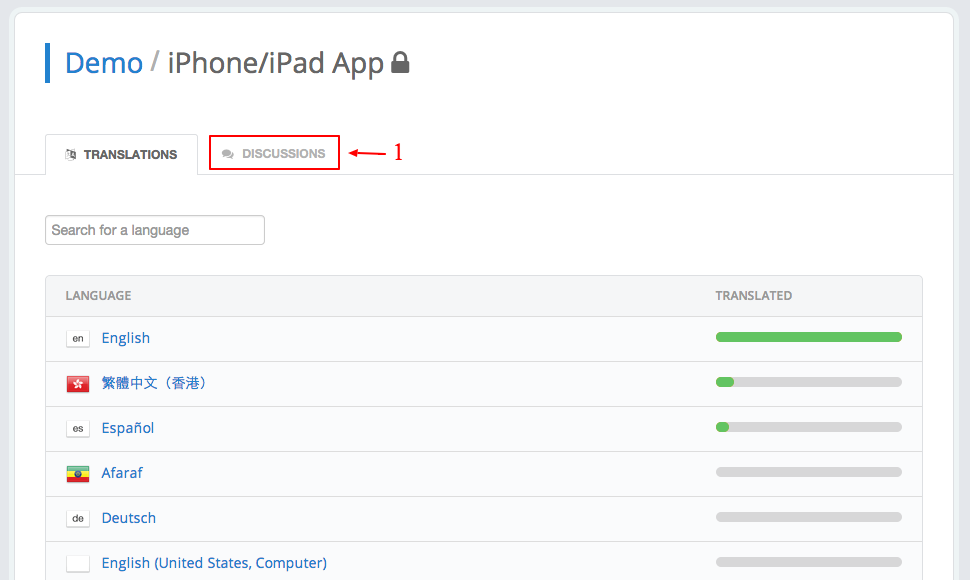
Task: Open the Deutsch translation link
Action: 129,518
